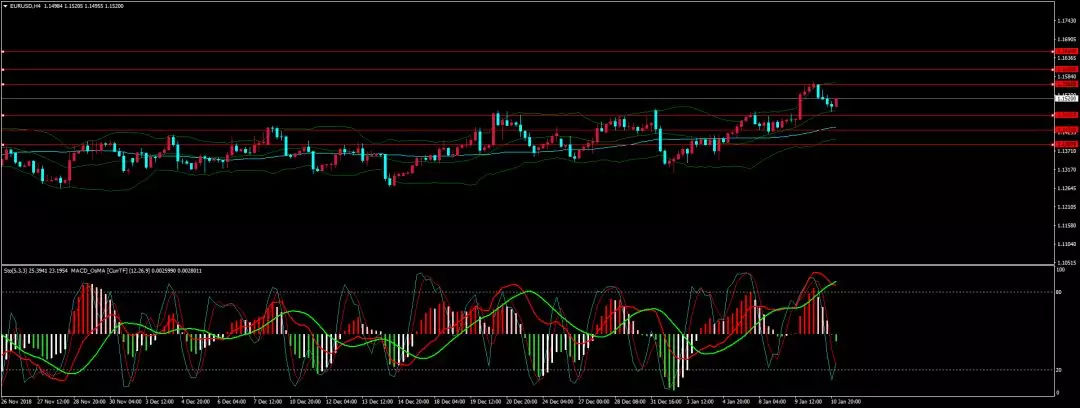Screen dimensions: 1080x408
Task: Click the 1.17430 price axis label
Action: [x=1066, y=21]
